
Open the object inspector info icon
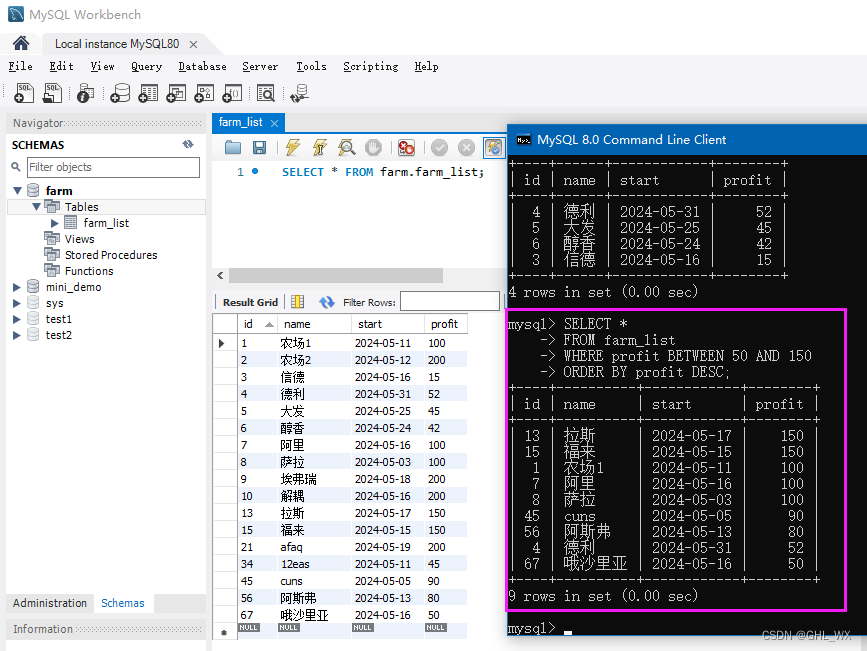pos(86,93)
